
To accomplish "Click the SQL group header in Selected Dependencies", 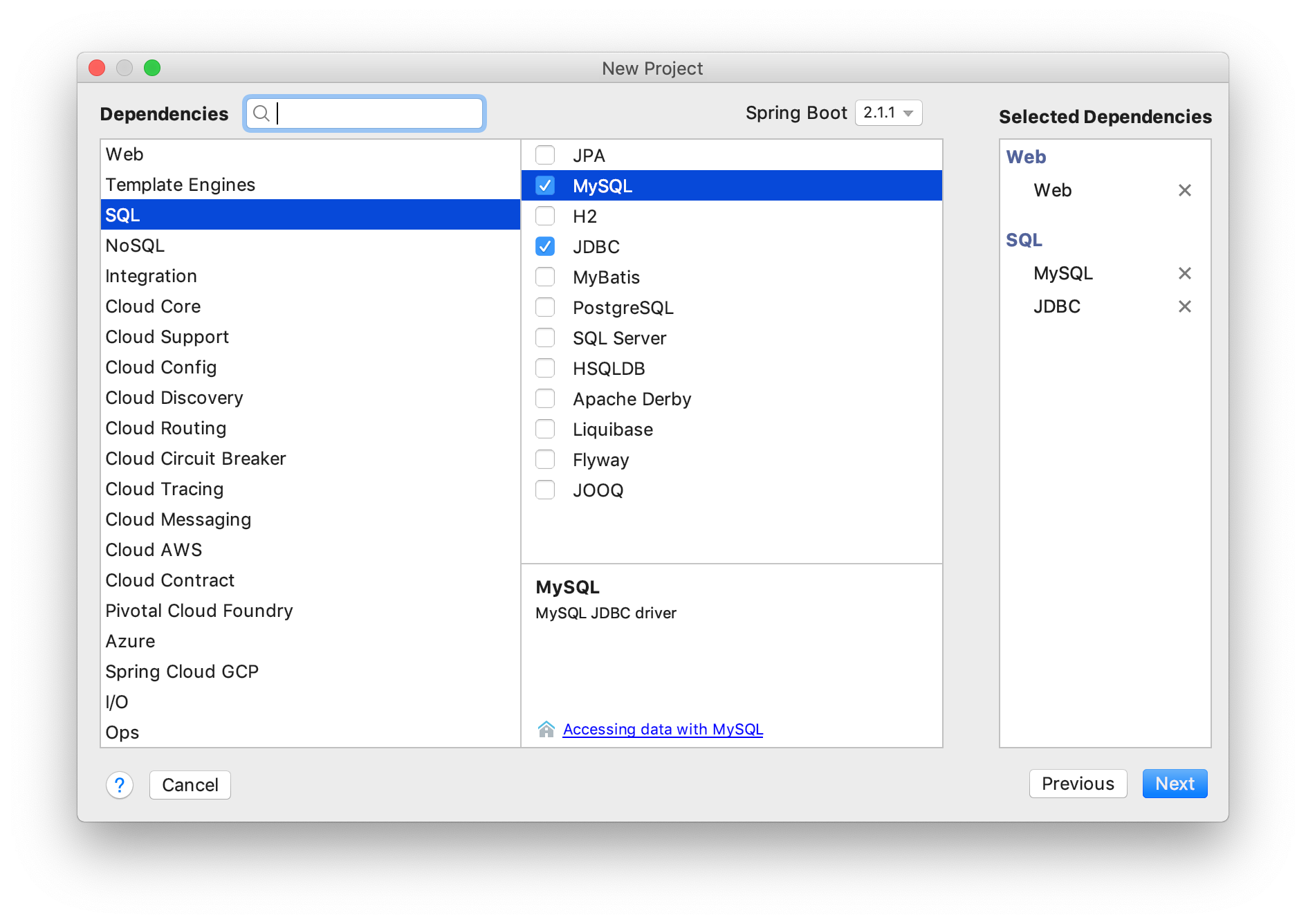I will coord(1024,240).
